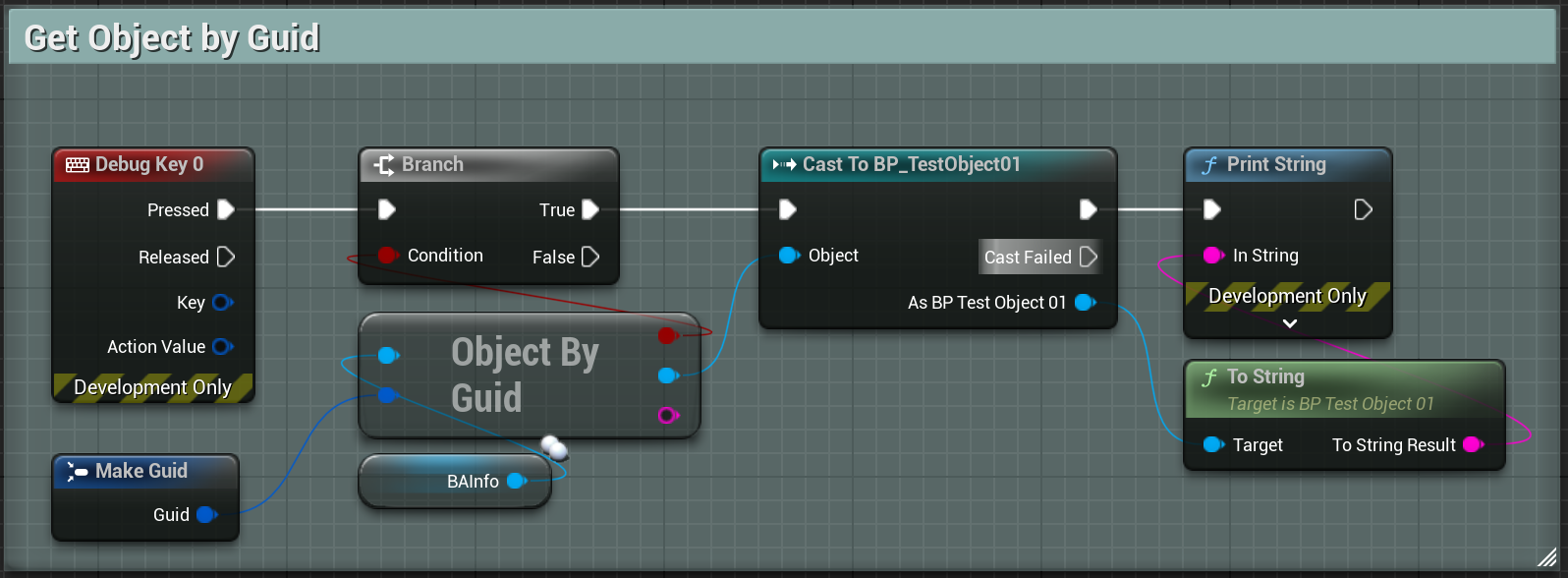Click the function icon on Print String header
Viewport: 1568px width, 578px height.
1209,165
